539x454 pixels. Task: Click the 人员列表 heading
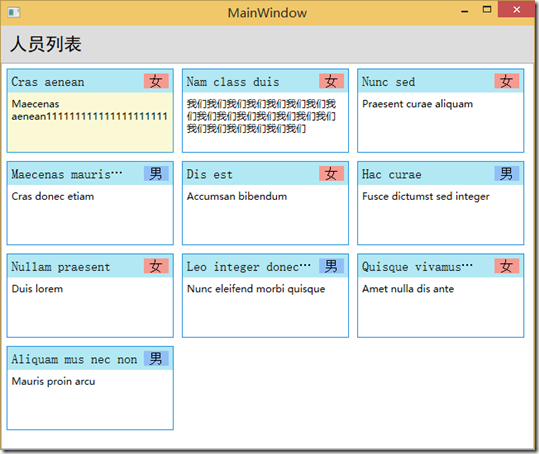46,44
